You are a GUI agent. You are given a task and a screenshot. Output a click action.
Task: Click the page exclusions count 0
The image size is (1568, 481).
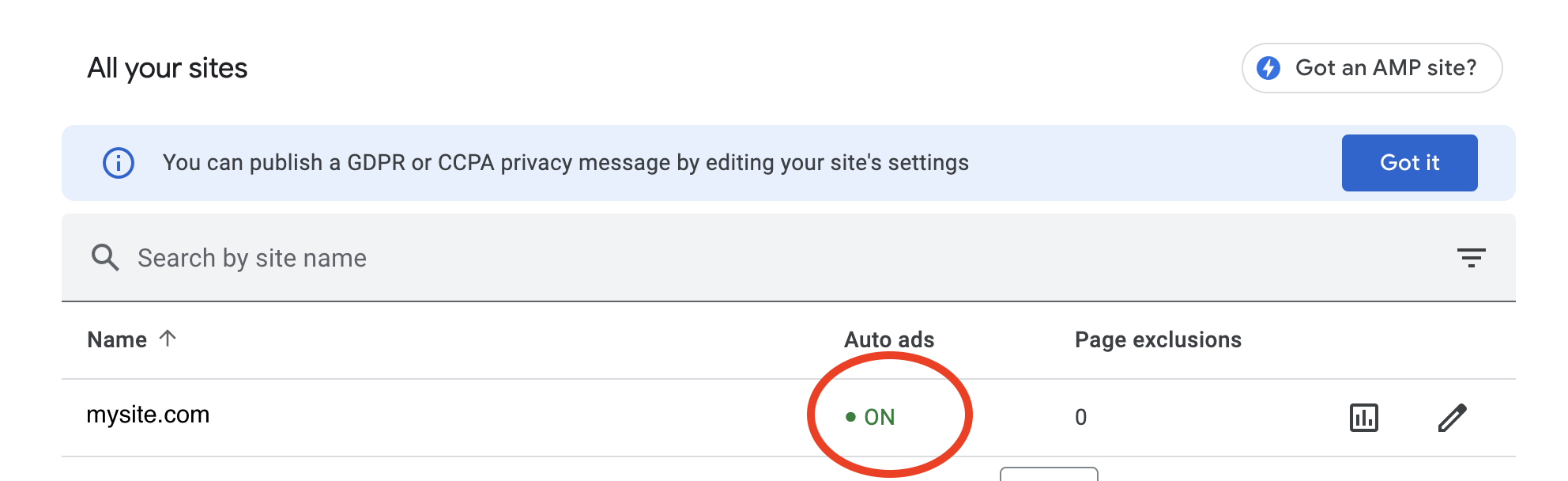click(1080, 417)
